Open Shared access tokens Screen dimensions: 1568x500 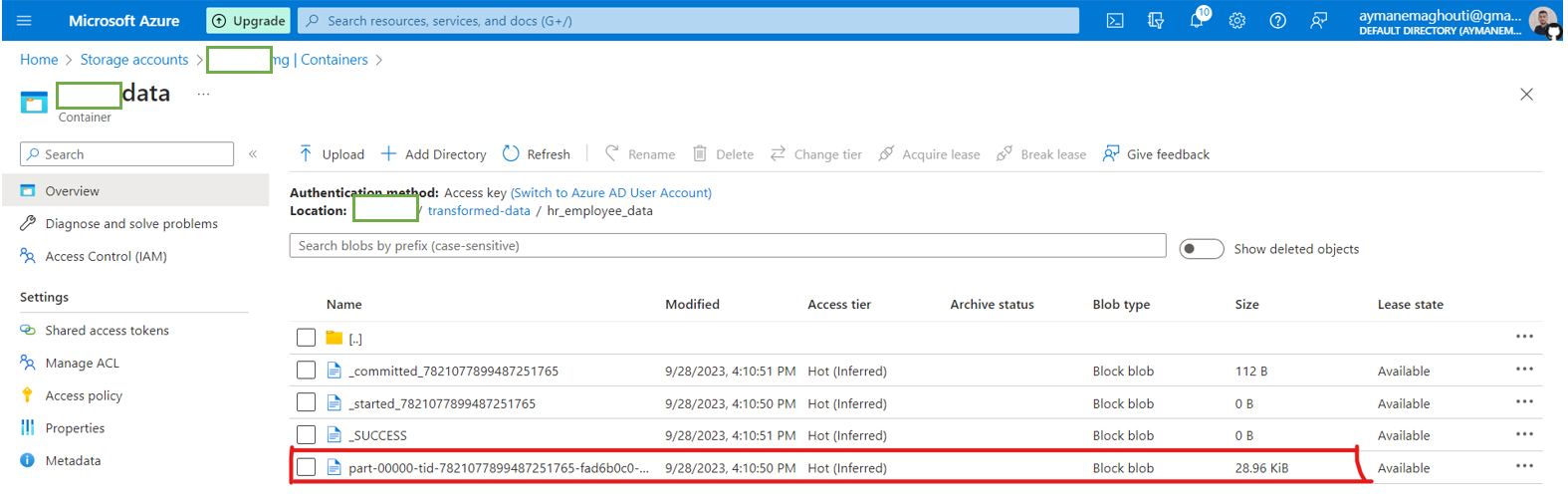click(x=107, y=331)
